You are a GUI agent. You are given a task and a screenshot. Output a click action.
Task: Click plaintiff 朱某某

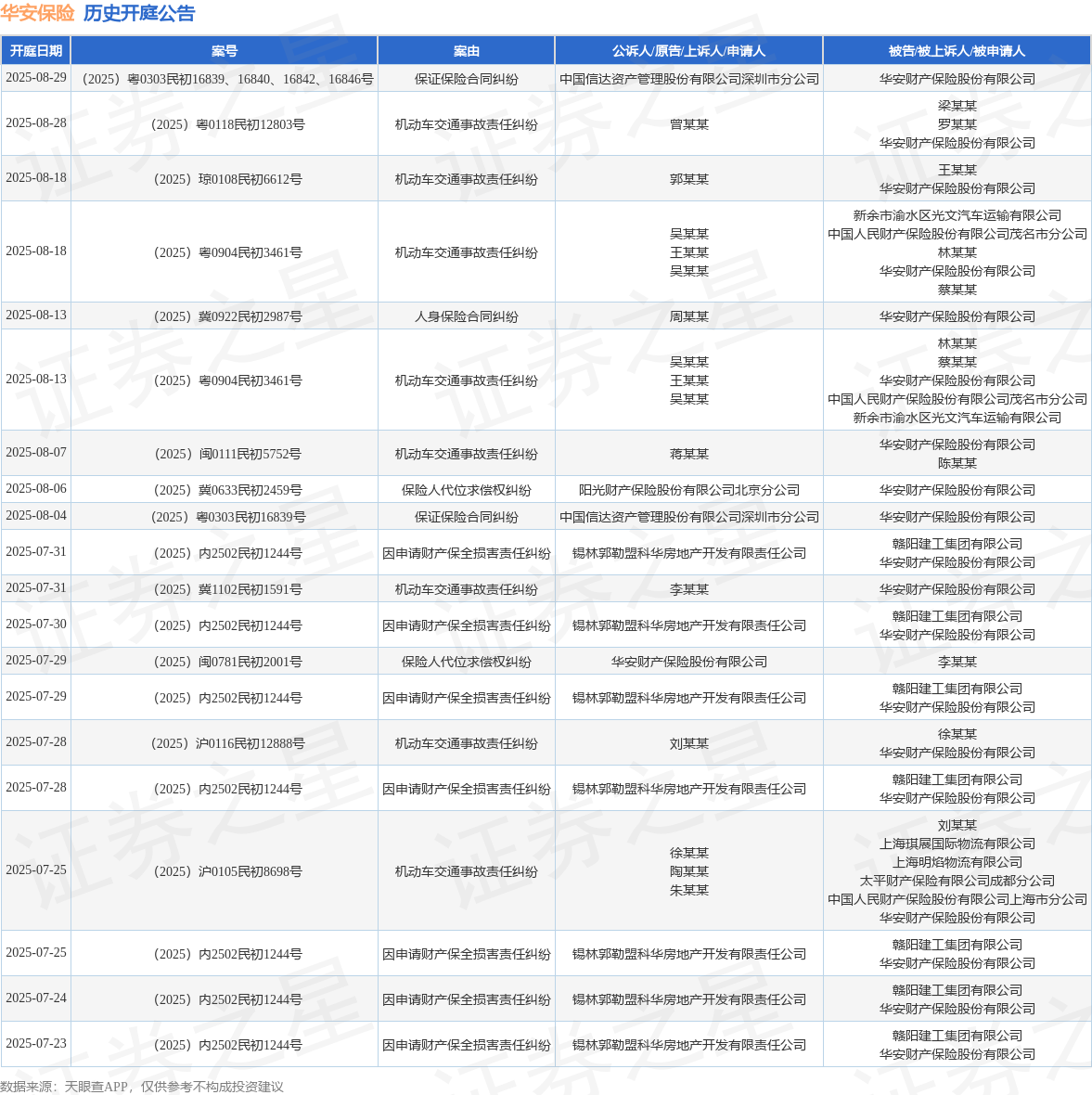coord(689,891)
